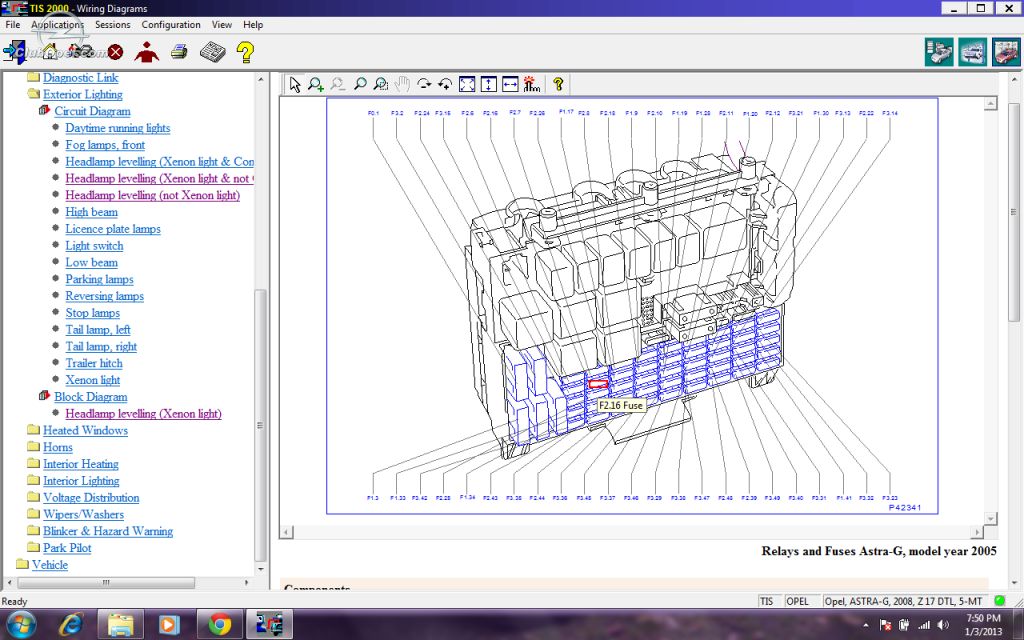Expand the Interior Lighting folder
The image size is (1024, 640).
click(x=33, y=480)
